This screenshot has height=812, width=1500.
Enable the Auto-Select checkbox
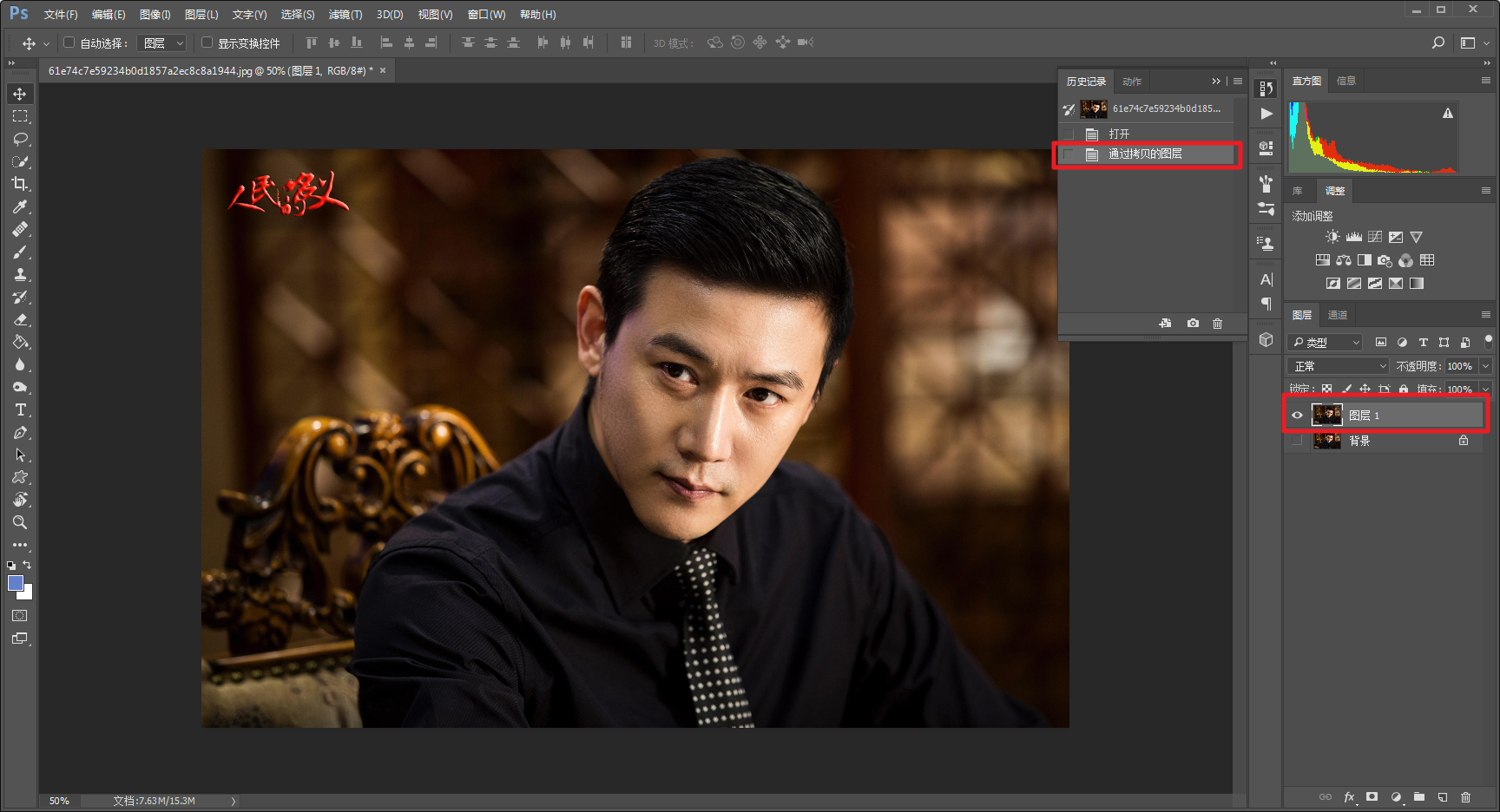69,42
